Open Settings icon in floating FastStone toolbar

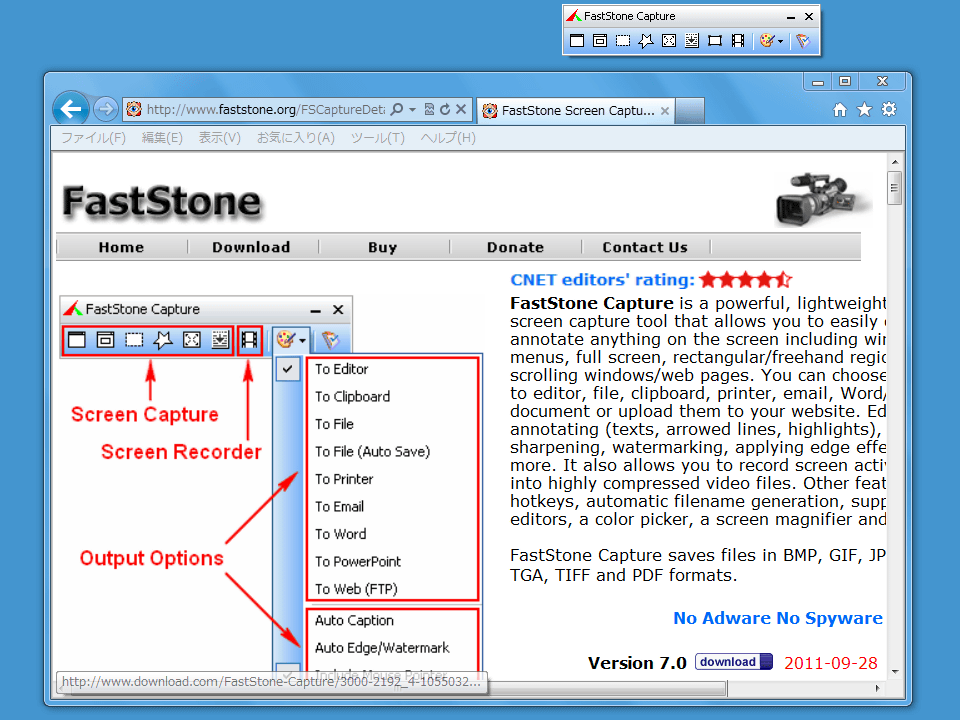(x=803, y=41)
